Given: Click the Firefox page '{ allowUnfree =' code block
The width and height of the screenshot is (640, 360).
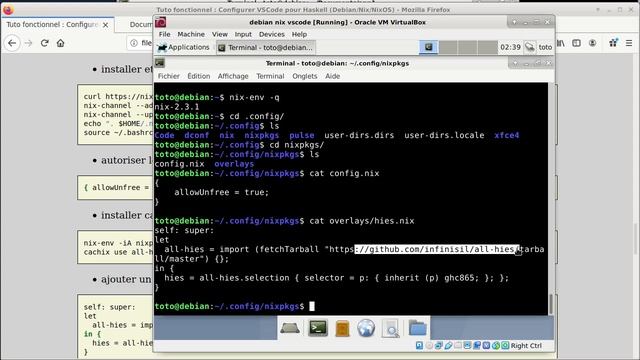Looking at the screenshot, I should [116, 188].
